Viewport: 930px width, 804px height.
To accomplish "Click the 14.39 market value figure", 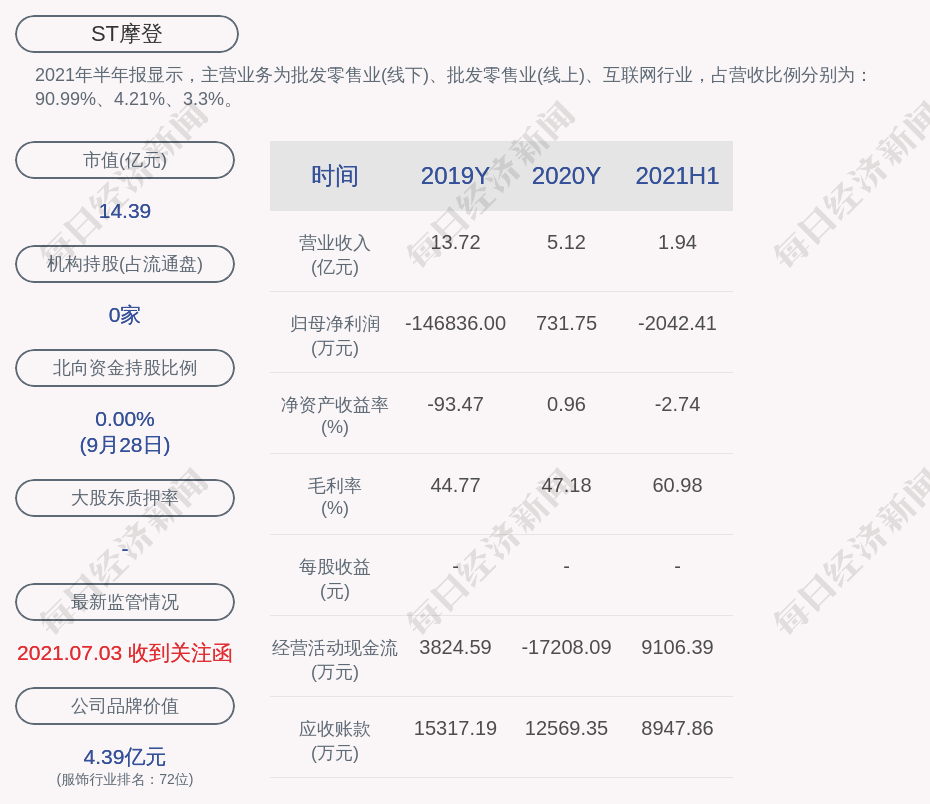I will click(x=125, y=211).
